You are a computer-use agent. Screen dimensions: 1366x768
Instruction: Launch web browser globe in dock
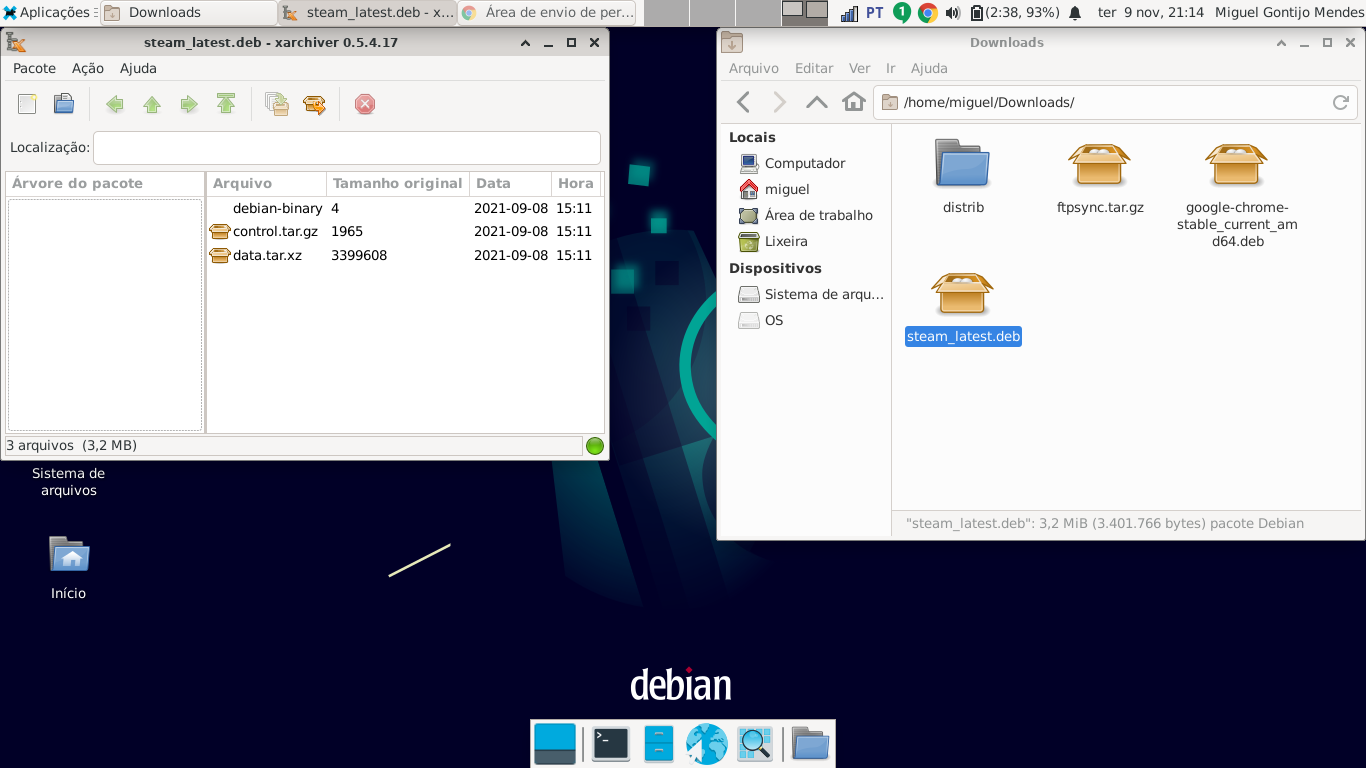coord(707,743)
